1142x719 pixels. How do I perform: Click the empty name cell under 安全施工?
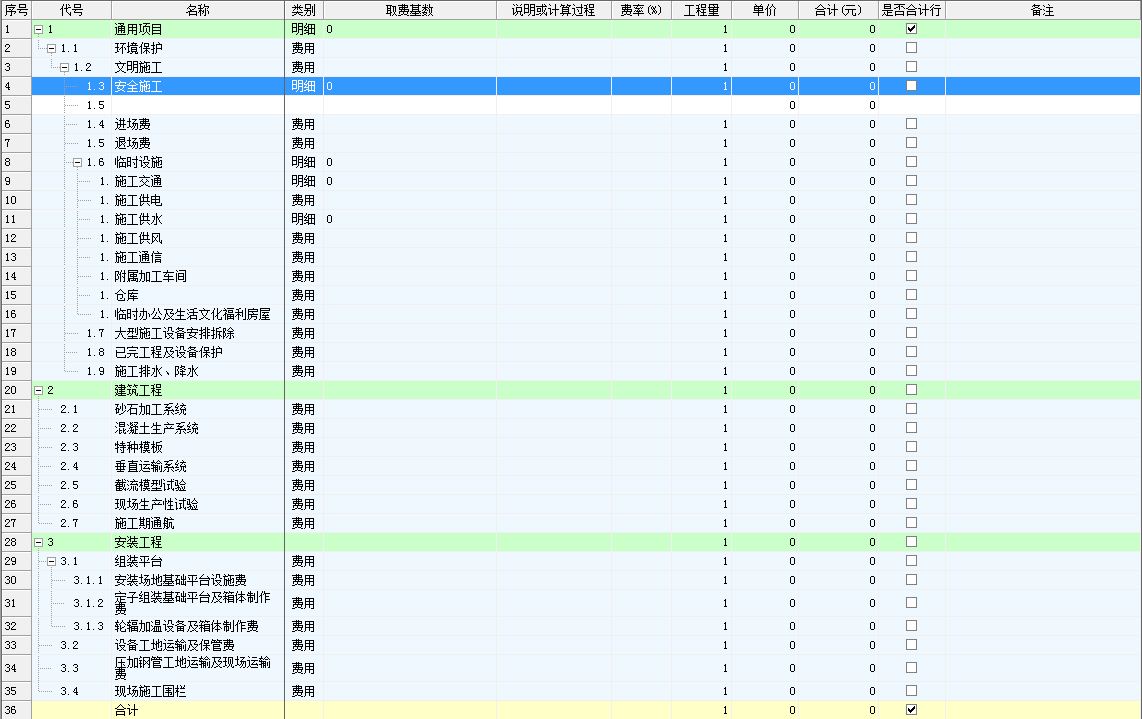click(197, 105)
